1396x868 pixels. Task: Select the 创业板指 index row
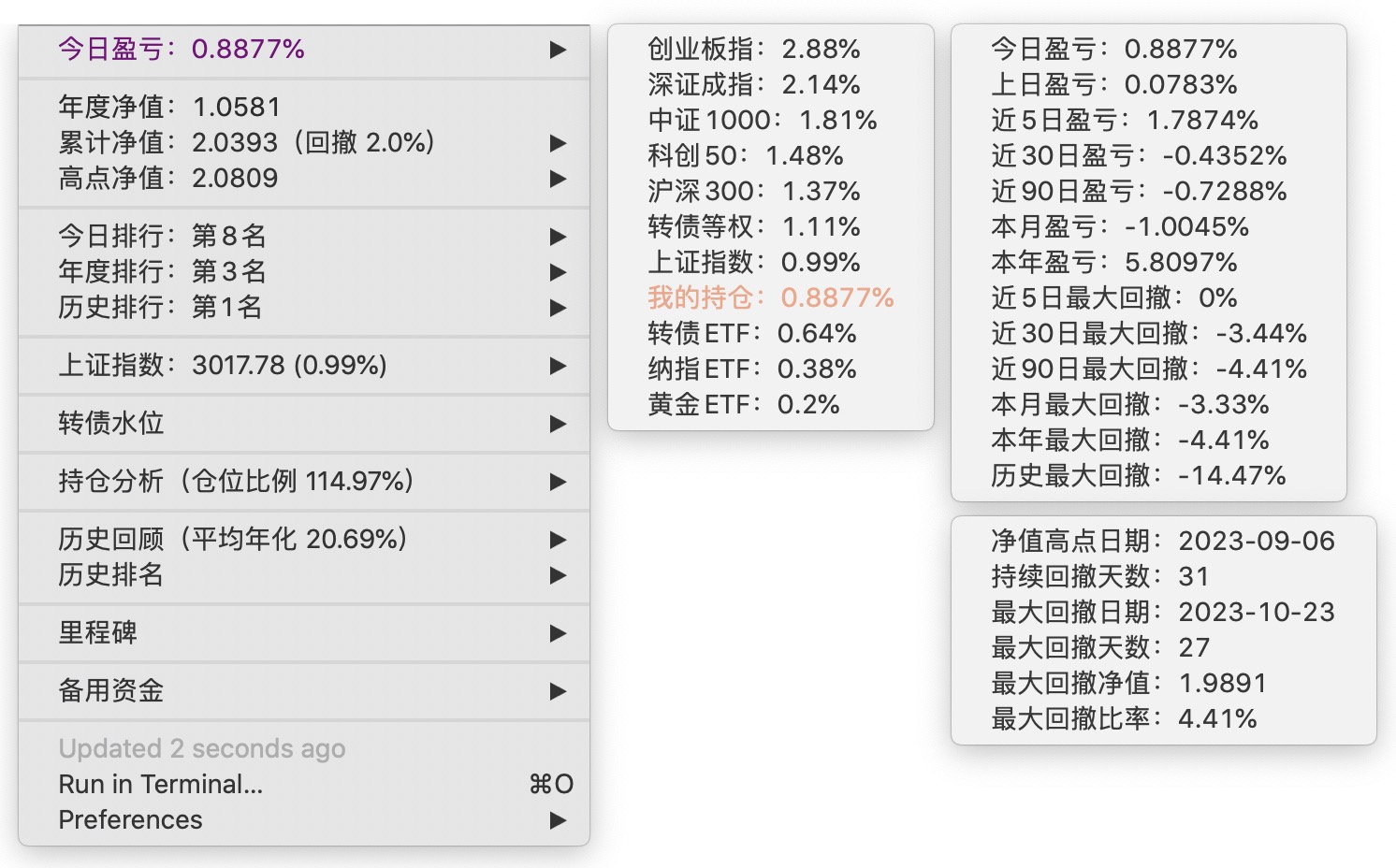pyautogui.click(x=753, y=50)
